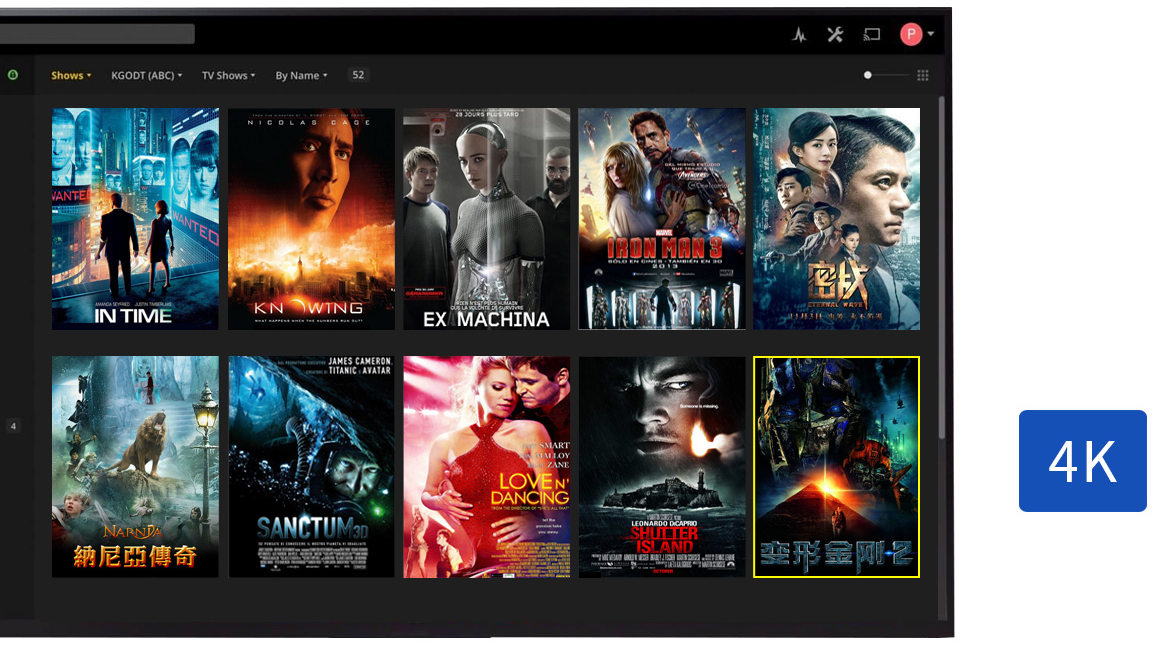Image resolution: width=1156 pixels, height=647 pixels.
Task: Open the settings wrench icon
Action: tap(835, 35)
